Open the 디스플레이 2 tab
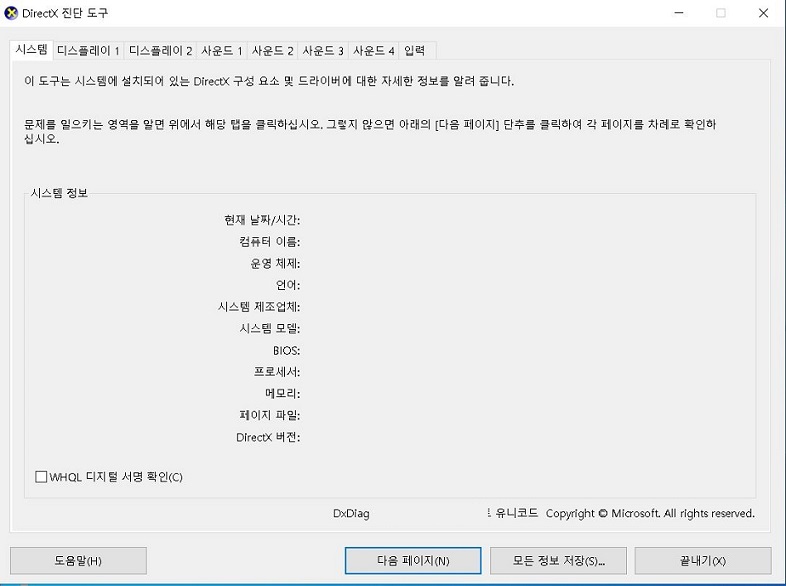Screen dimensions: 786x586 click(160, 51)
